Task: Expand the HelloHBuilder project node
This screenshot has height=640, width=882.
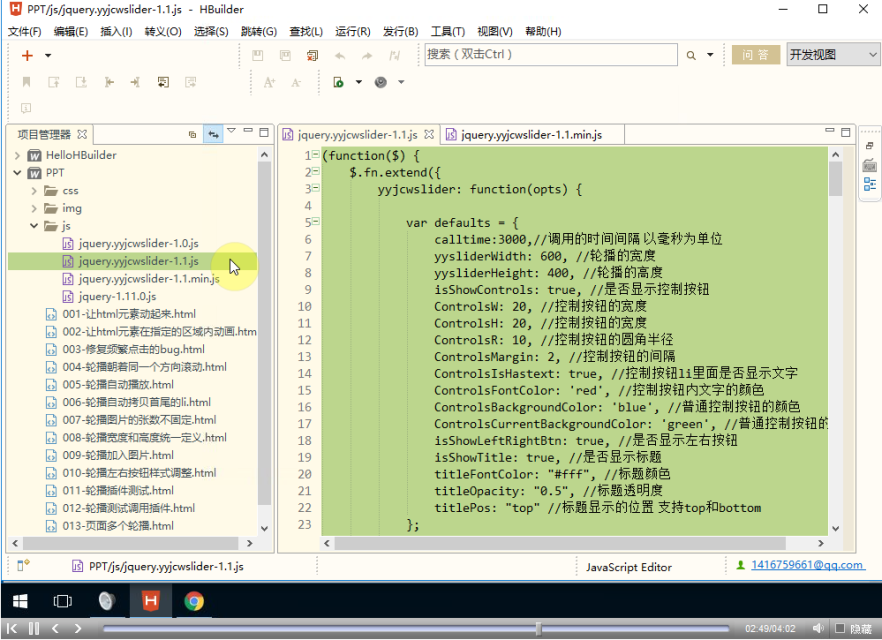Action: (x=18, y=155)
